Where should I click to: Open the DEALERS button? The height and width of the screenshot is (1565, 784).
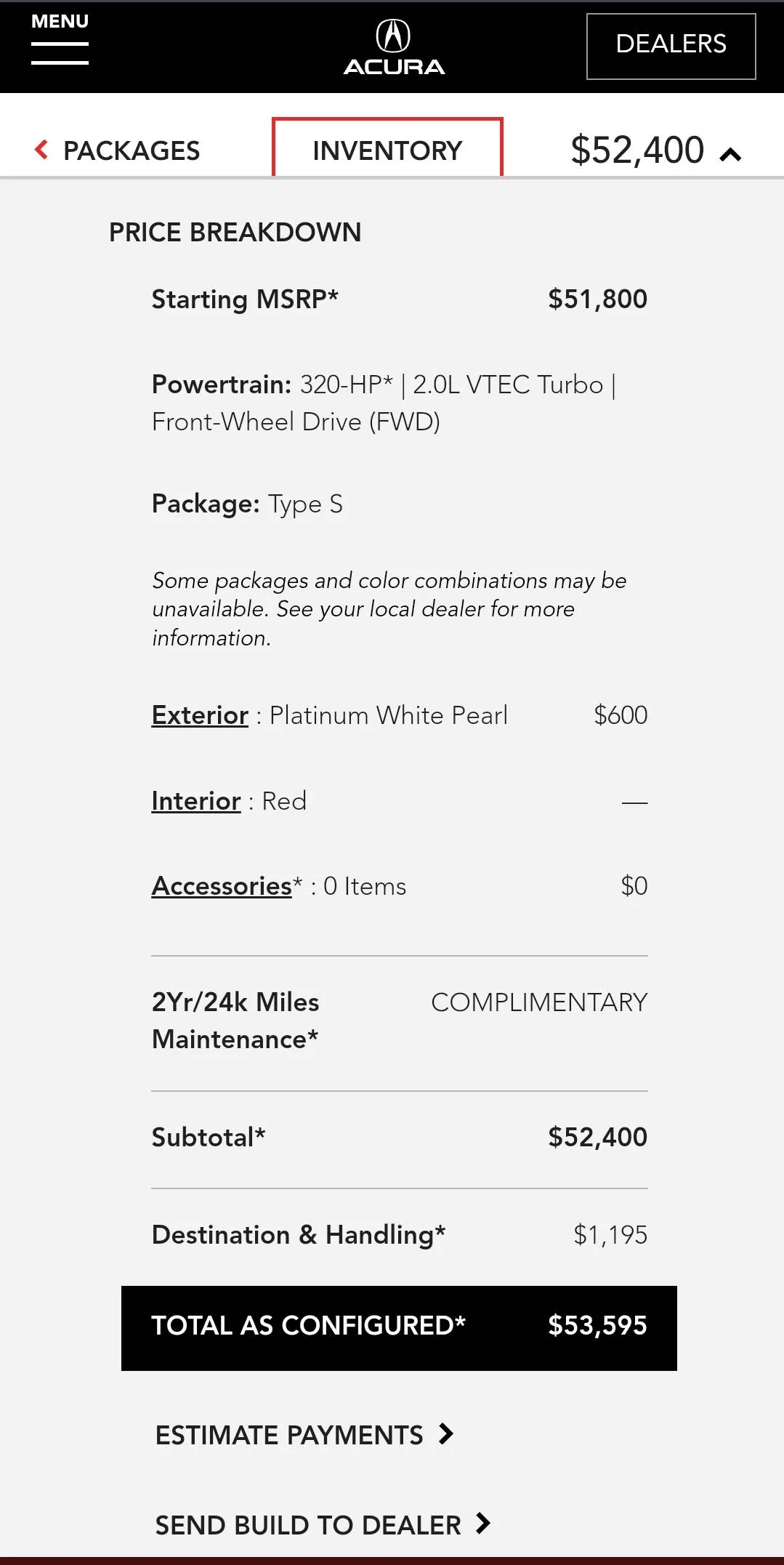point(671,46)
